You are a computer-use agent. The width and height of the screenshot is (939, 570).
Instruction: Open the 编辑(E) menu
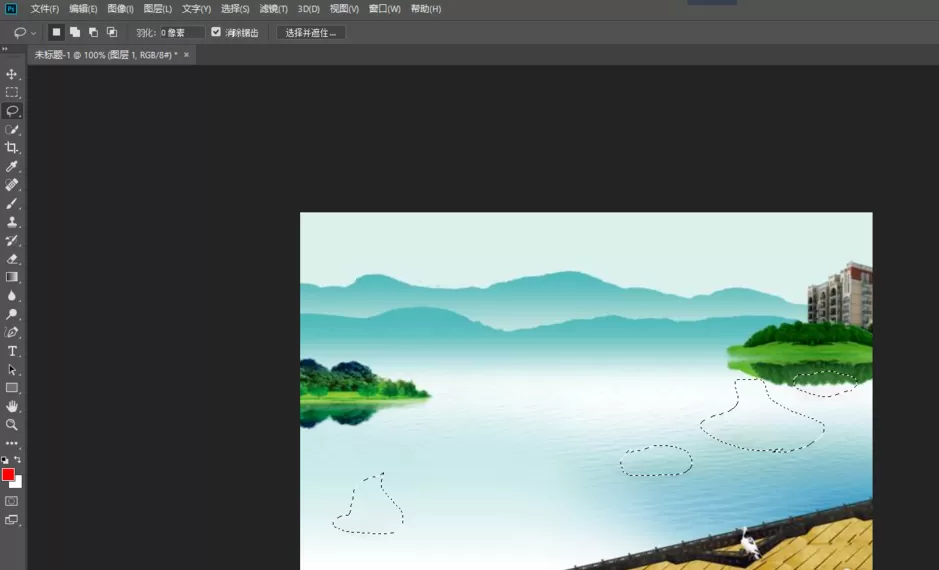point(83,9)
